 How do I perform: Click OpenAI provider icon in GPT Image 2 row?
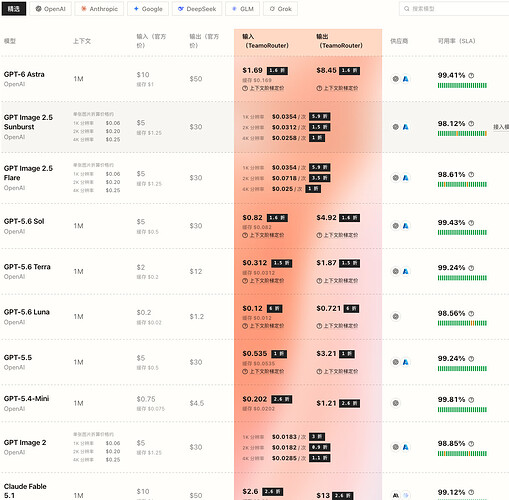(395, 447)
